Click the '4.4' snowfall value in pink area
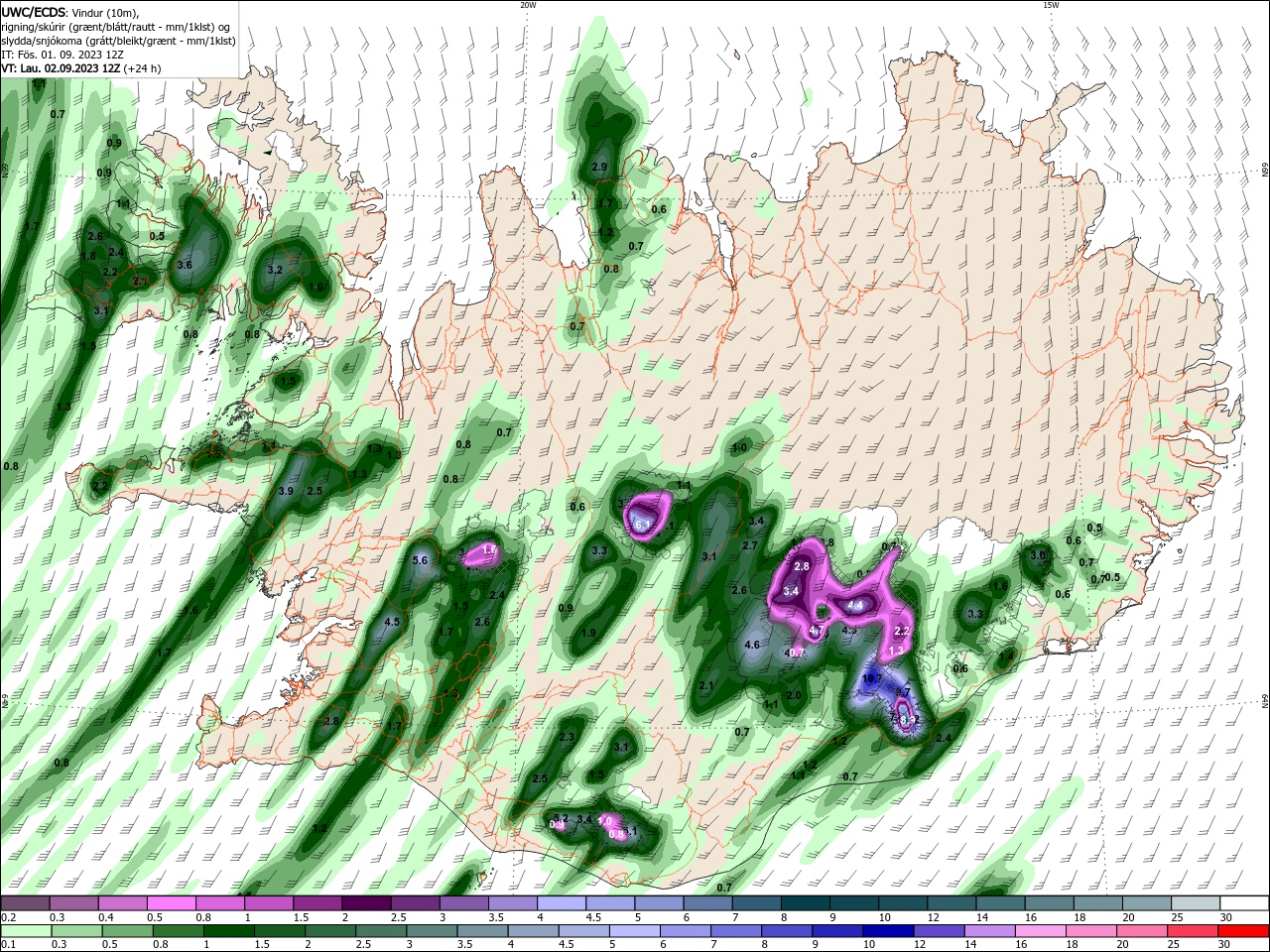The width and height of the screenshot is (1270, 952). click(853, 604)
